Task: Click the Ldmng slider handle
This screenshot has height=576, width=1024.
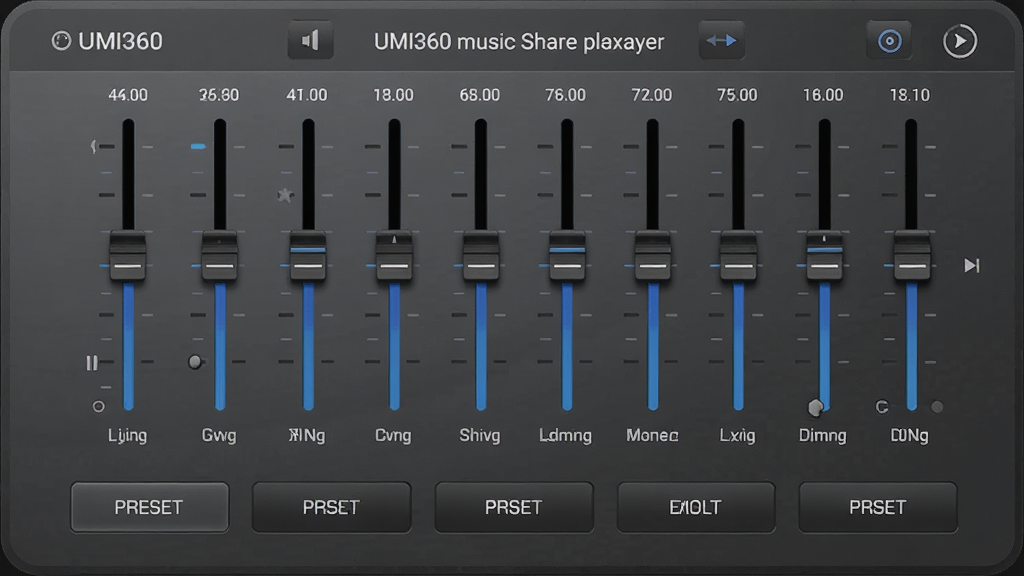Action: coord(567,256)
